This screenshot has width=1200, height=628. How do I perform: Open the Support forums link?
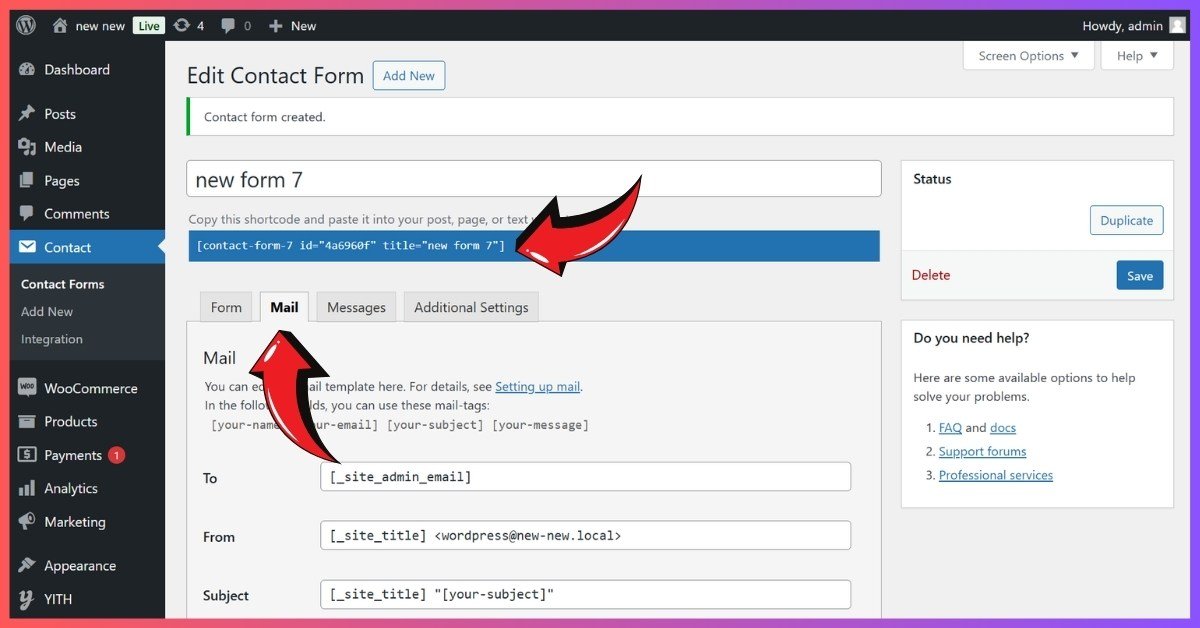(982, 452)
